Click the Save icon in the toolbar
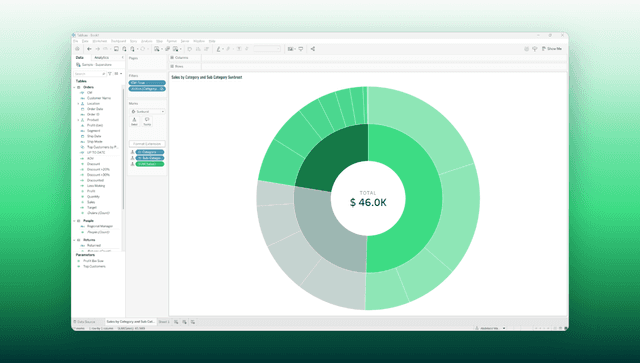Screen dimensions: 640x363 pos(116,49)
